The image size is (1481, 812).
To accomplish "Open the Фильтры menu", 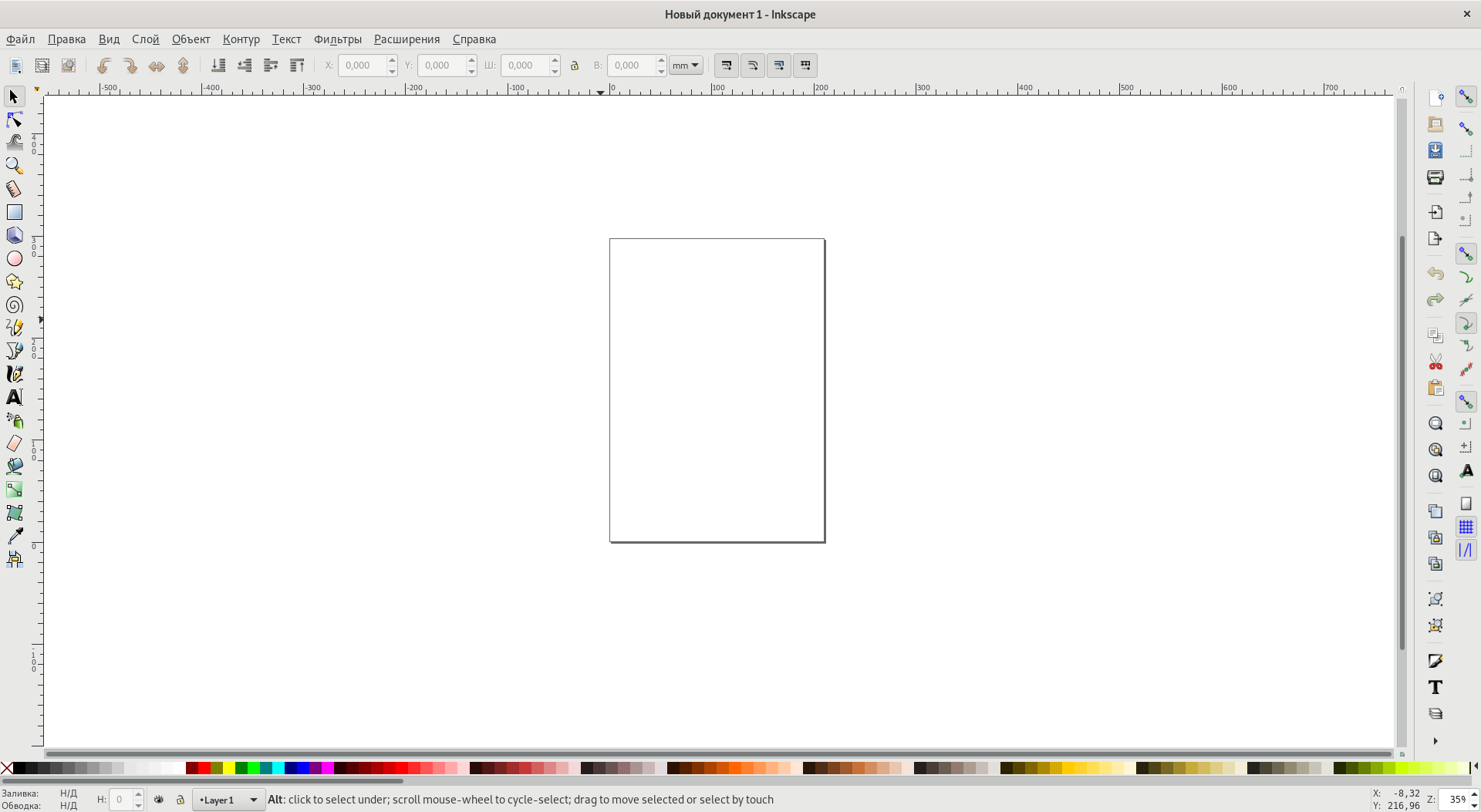I will pos(338,39).
